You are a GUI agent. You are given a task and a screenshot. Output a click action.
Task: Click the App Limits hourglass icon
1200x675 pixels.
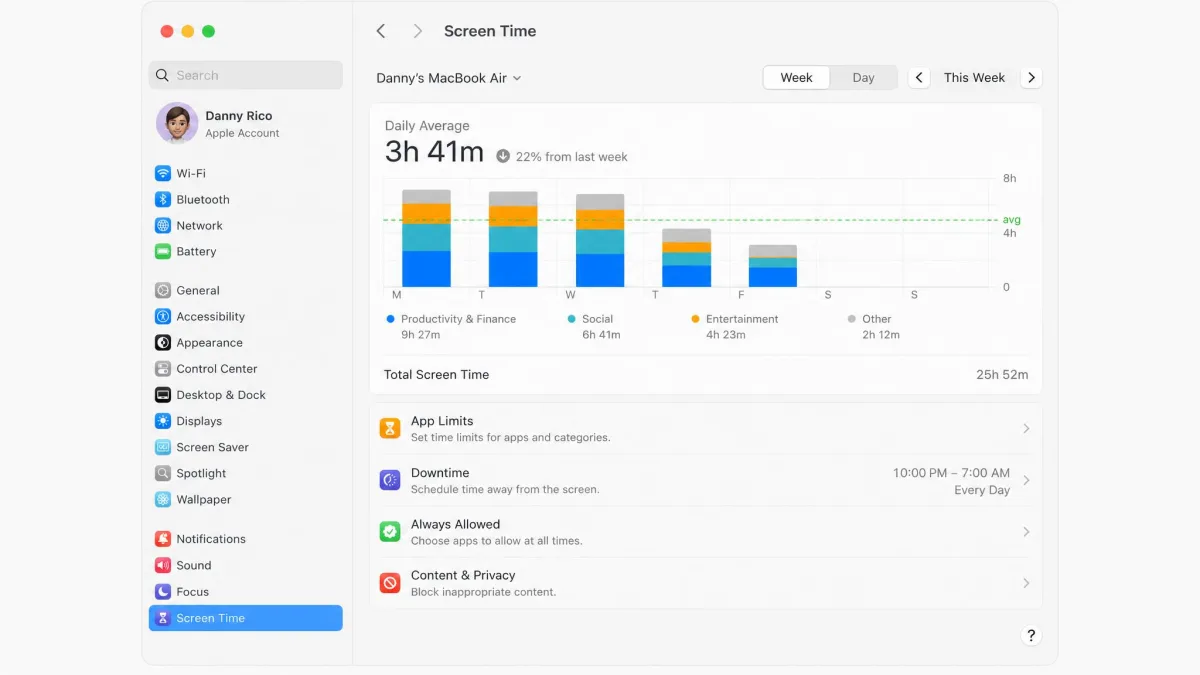pos(390,429)
